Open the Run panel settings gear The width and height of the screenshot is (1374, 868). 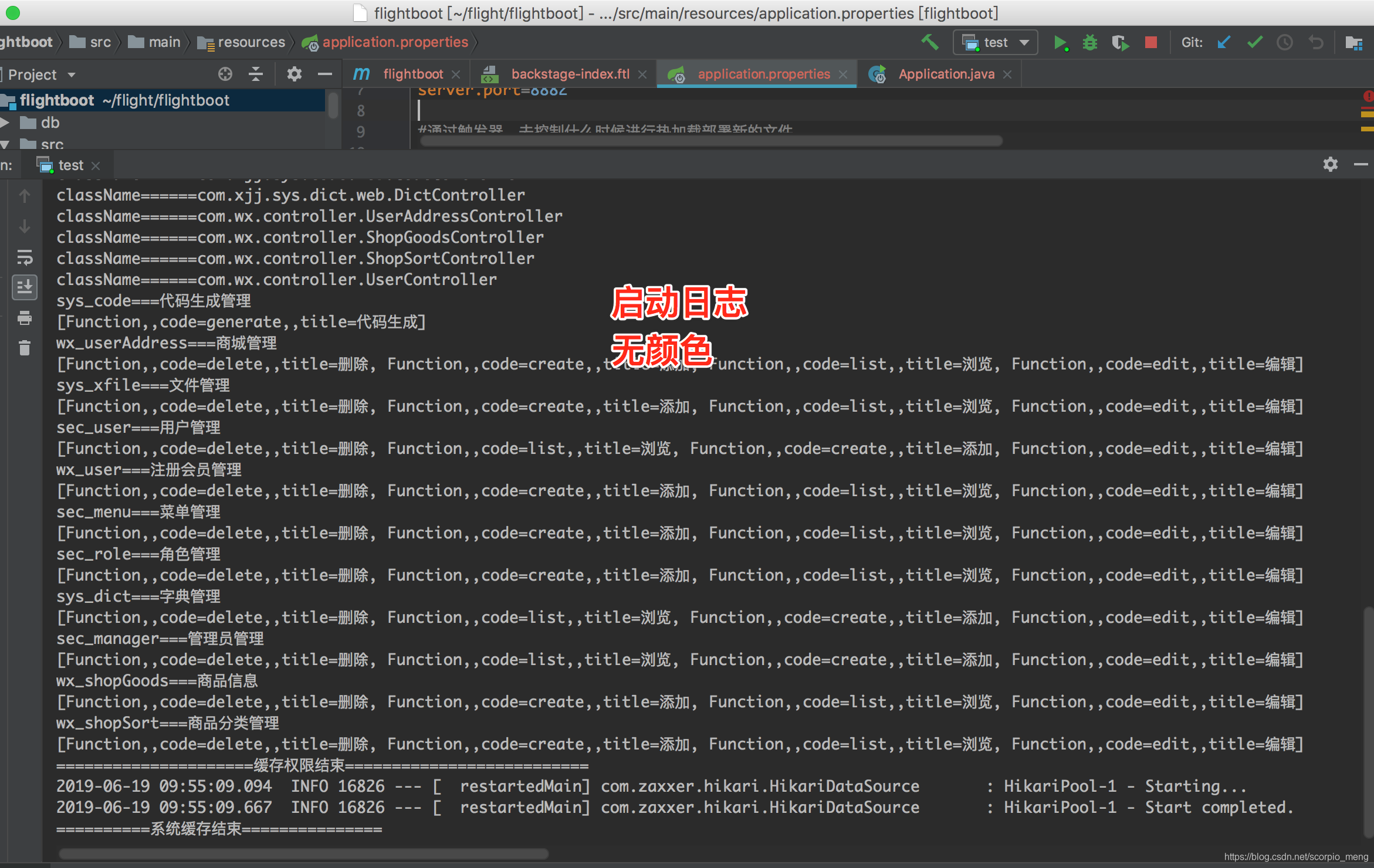pos(1330,165)
